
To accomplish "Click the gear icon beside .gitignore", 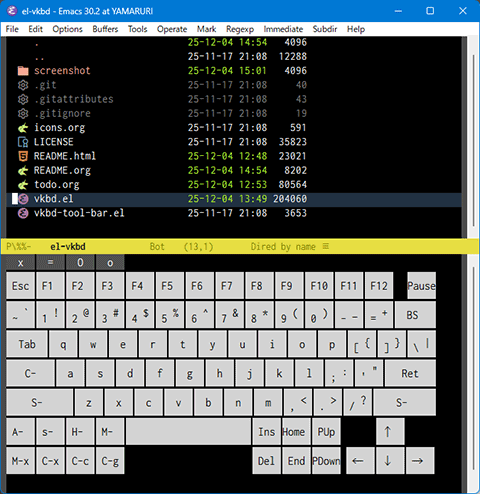I will pyautogui.click(x=23, y=114).
